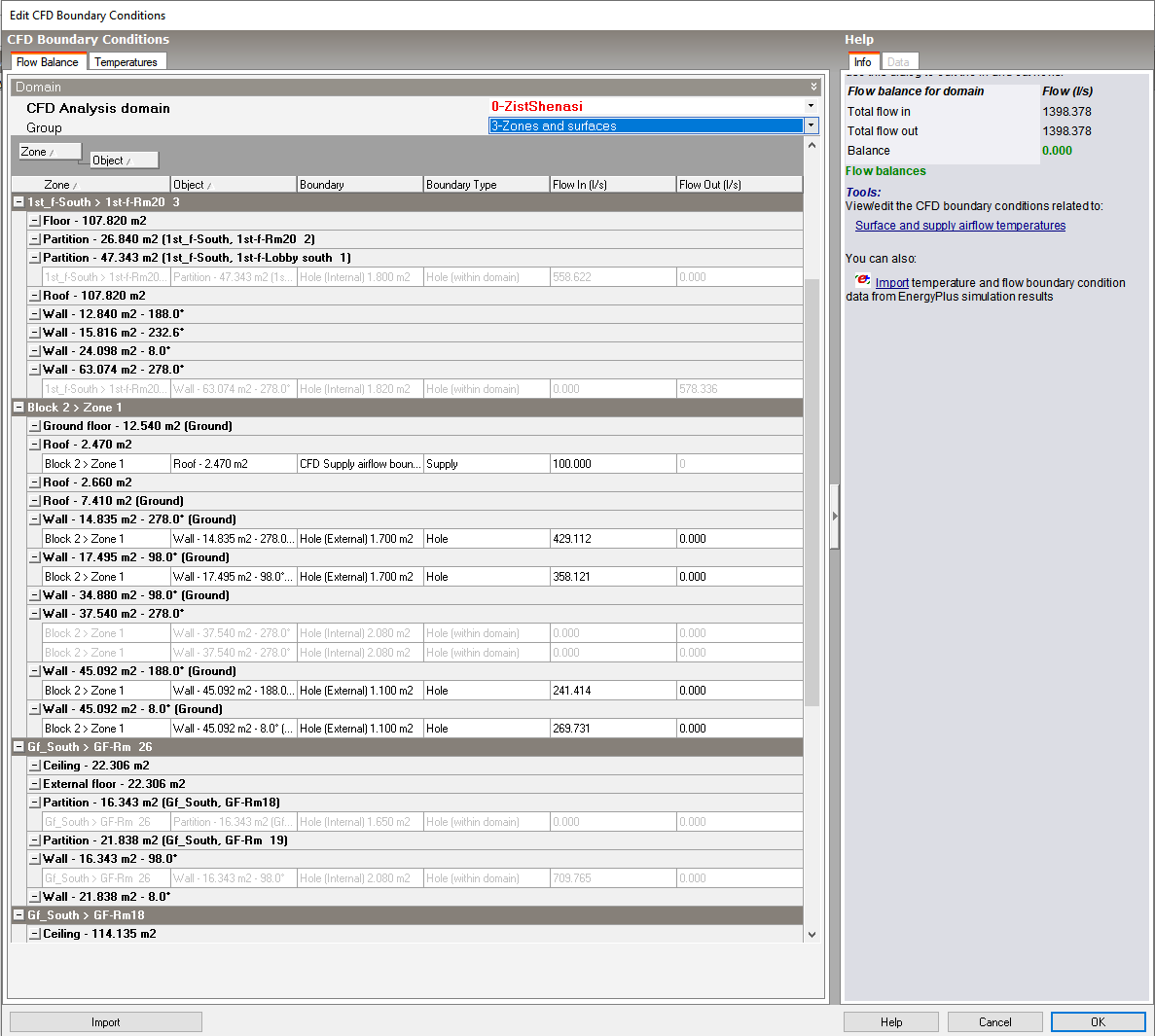The image size is (1155, 1036).
Task: Collapse the Floor - 107.820 m2 row
Action: 35,221
